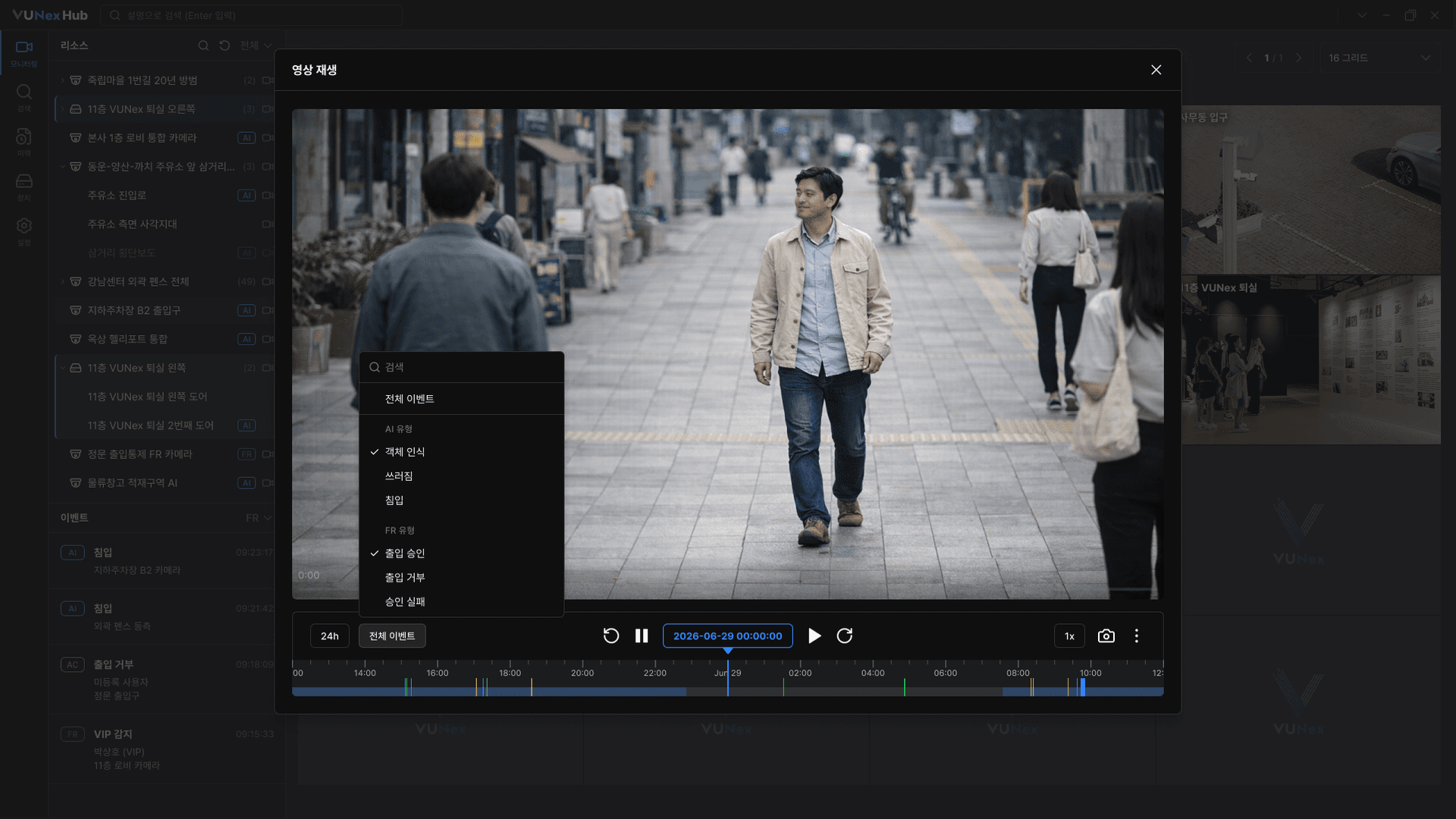Viewport: 1456px width, 819px height.
Task: Refresh the 리소스 resource list
Action: pos(224,45)
